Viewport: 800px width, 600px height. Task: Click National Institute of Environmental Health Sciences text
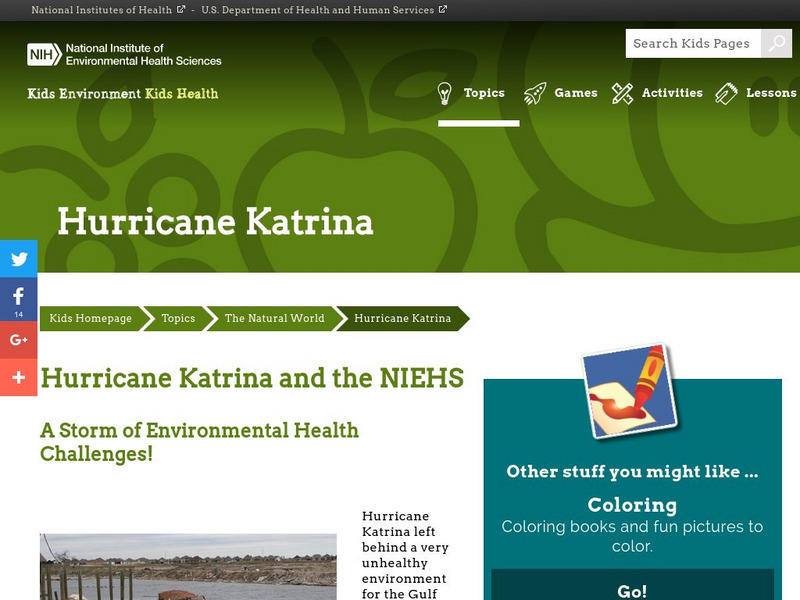tap(143, 55)
